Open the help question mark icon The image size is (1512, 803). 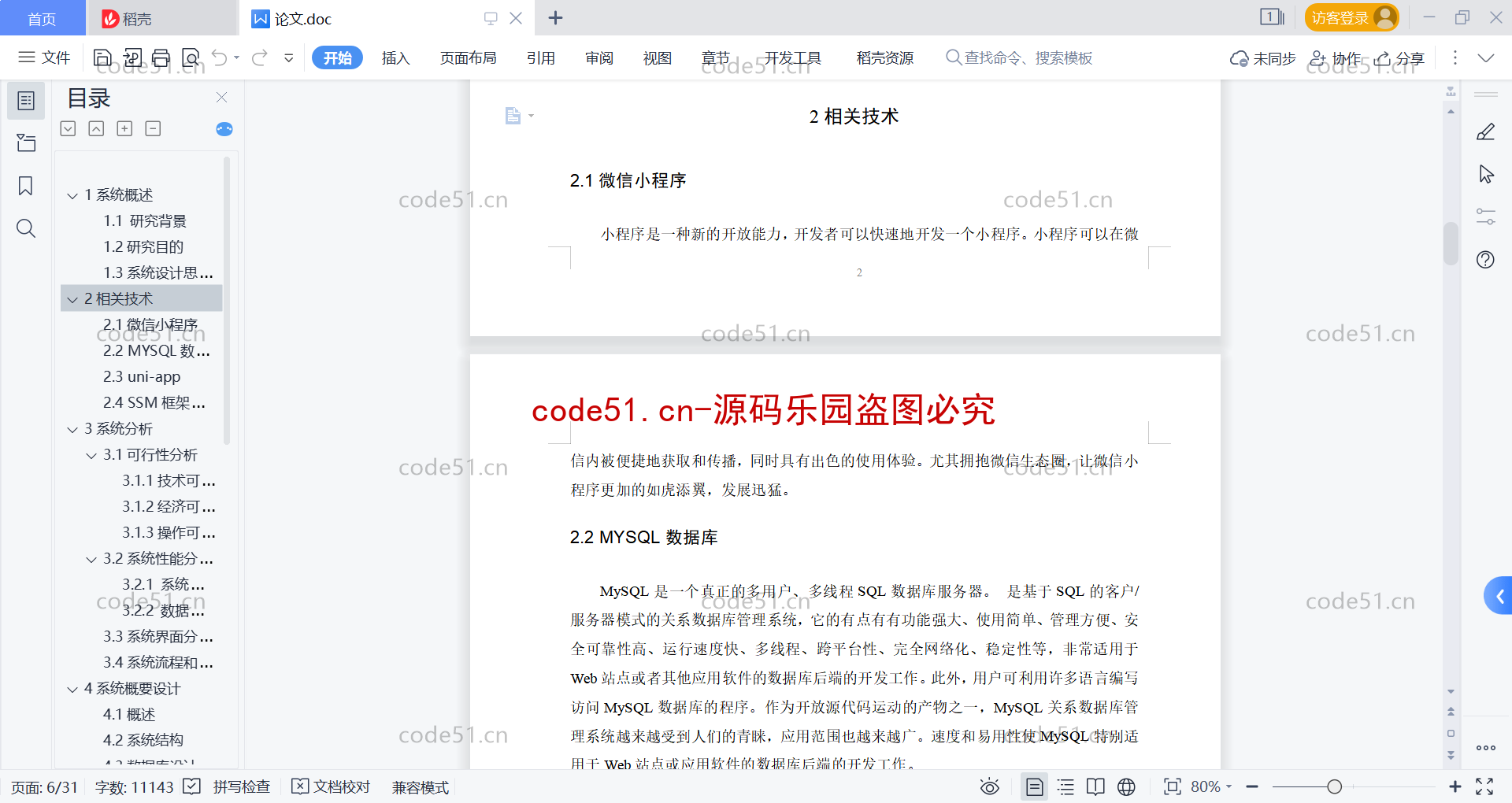[1485, 260]
